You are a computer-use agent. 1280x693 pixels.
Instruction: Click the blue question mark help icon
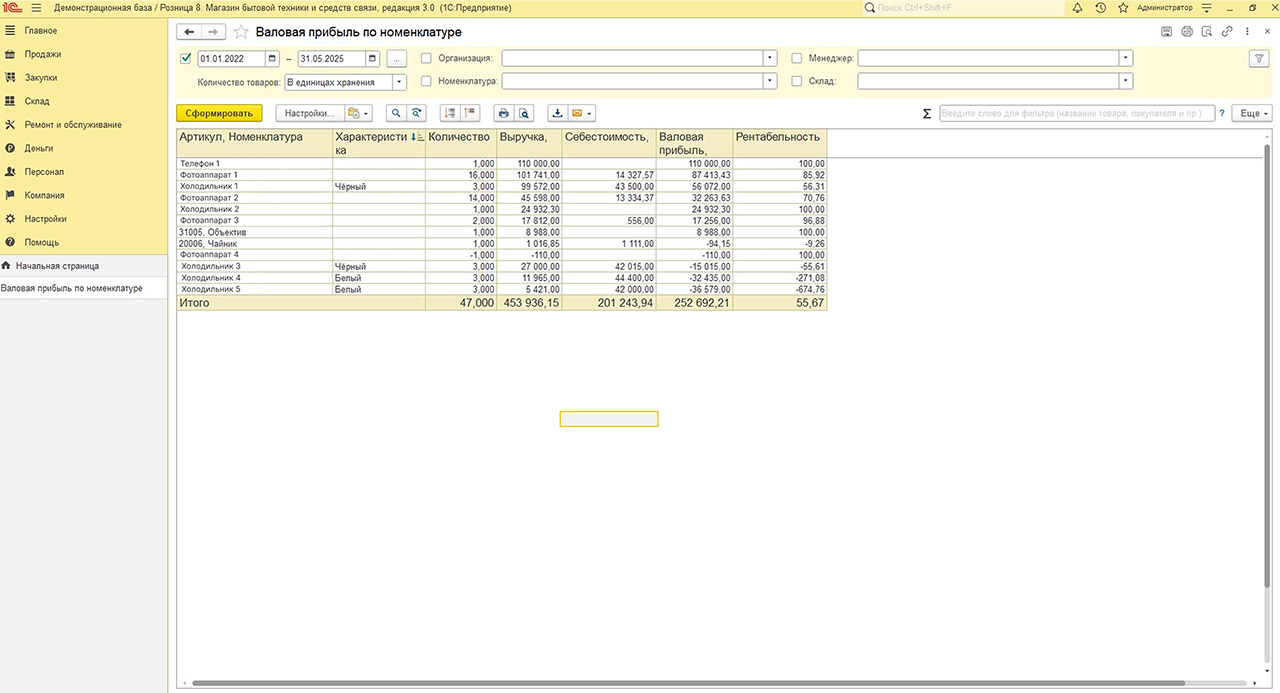tap(1221, 114)
